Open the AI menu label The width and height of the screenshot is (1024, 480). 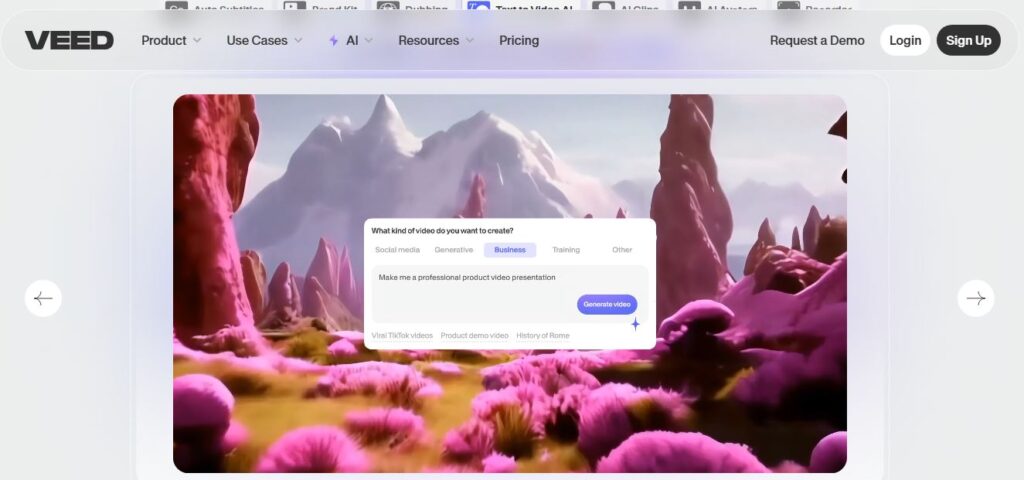pyautogui.click(x=352, y=40)
